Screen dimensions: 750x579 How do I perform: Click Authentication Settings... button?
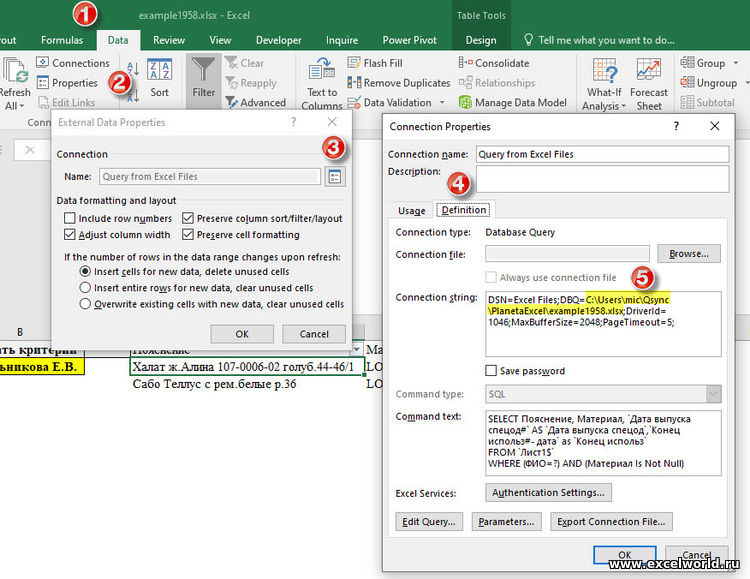(x=548, y=492)
